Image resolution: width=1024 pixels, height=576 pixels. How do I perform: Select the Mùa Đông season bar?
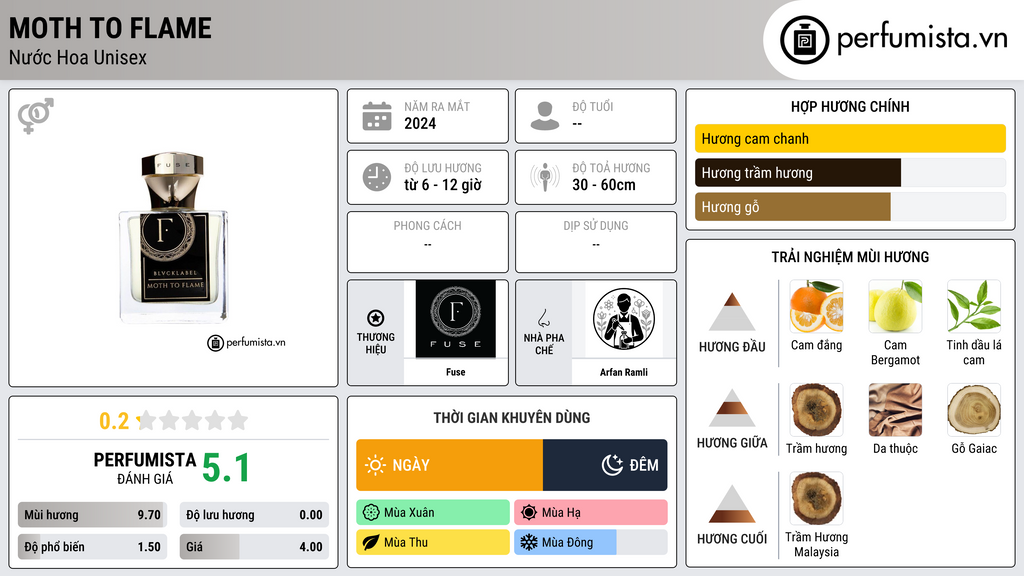[591, 542]
